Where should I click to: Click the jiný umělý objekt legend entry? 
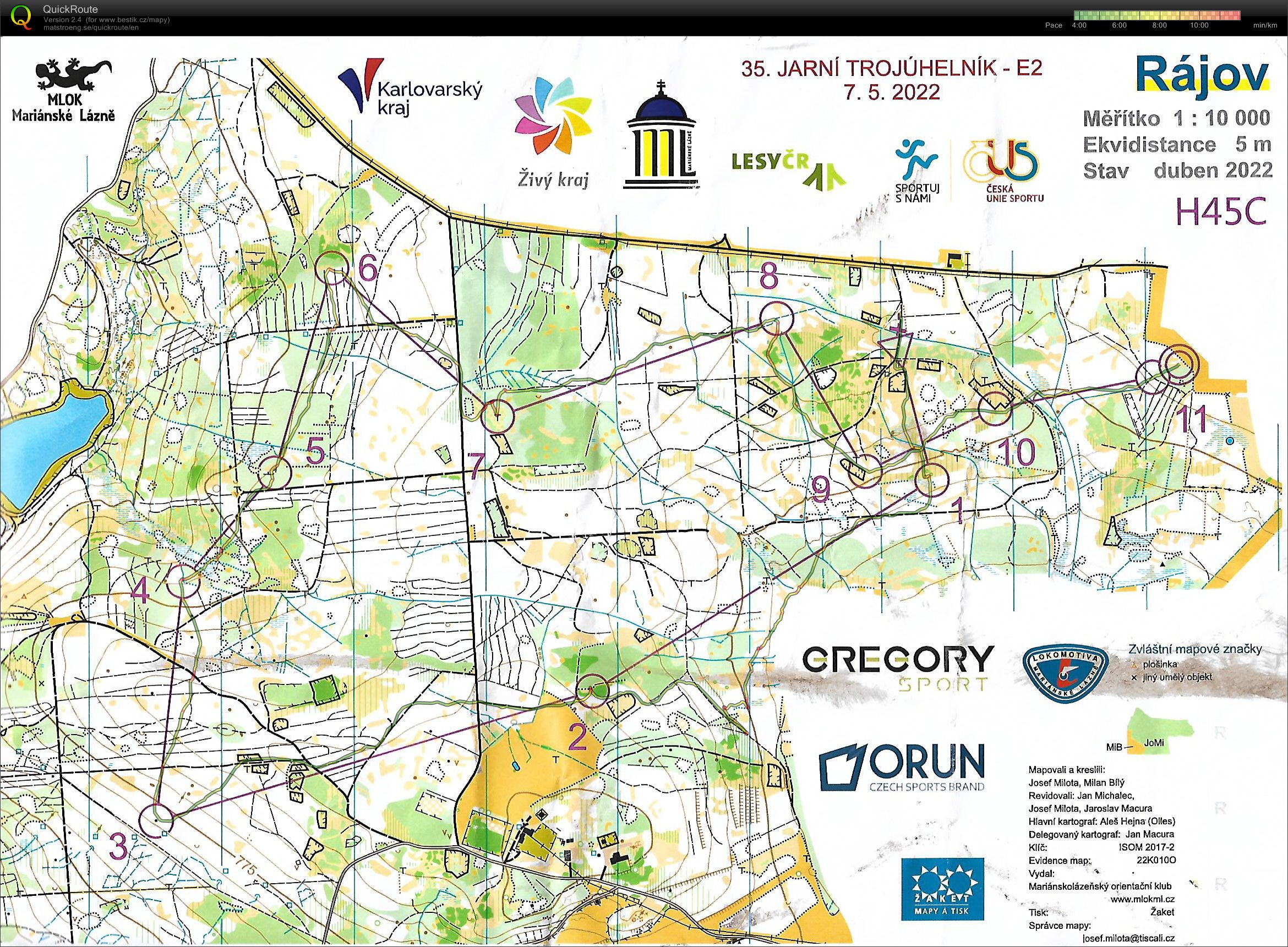(1172, 677)
